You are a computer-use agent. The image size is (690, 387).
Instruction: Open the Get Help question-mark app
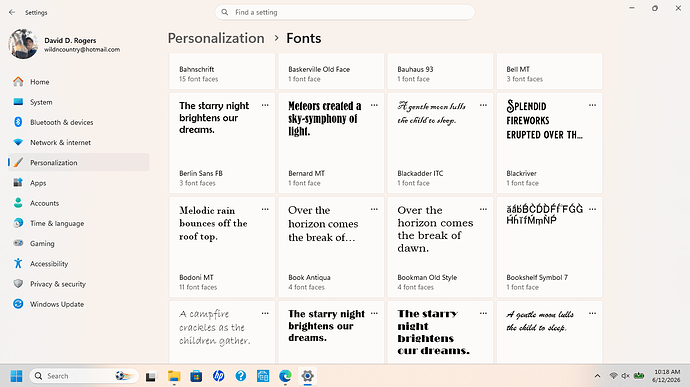(x=241, y=376)
